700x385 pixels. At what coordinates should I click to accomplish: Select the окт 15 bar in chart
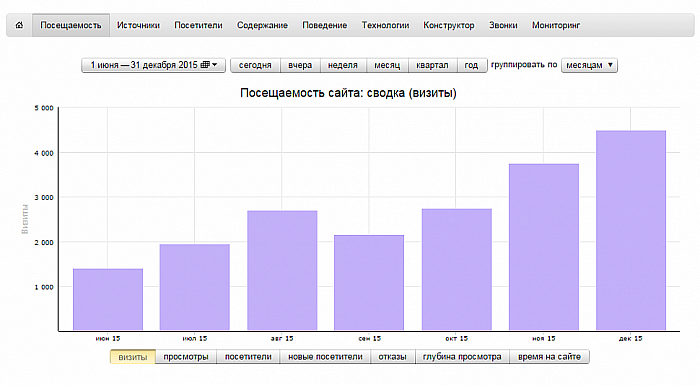click(x=457, y=270)
